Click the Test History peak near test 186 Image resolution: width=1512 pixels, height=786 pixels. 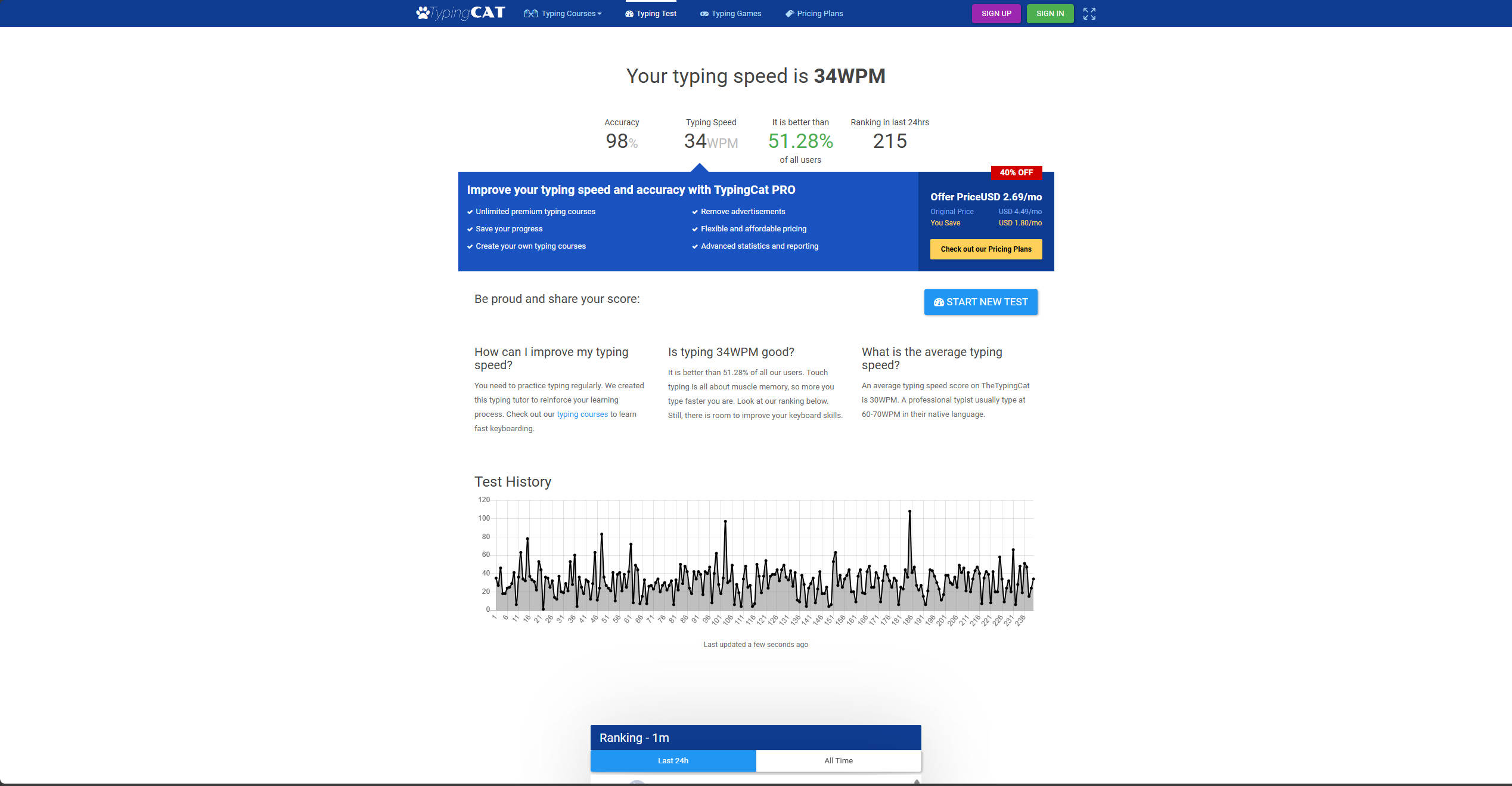909,512
